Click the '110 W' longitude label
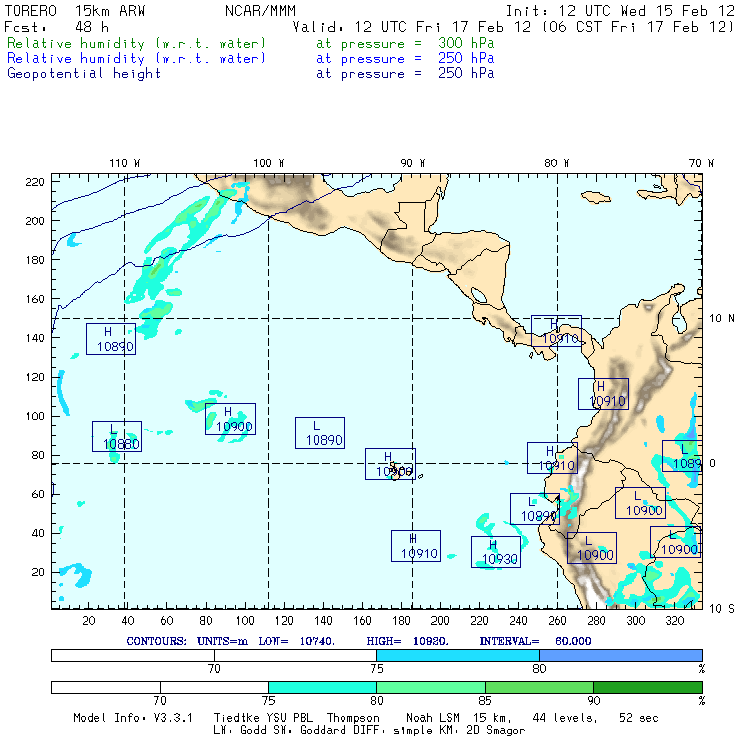740x740 pixels. click(x=125, y=163)
